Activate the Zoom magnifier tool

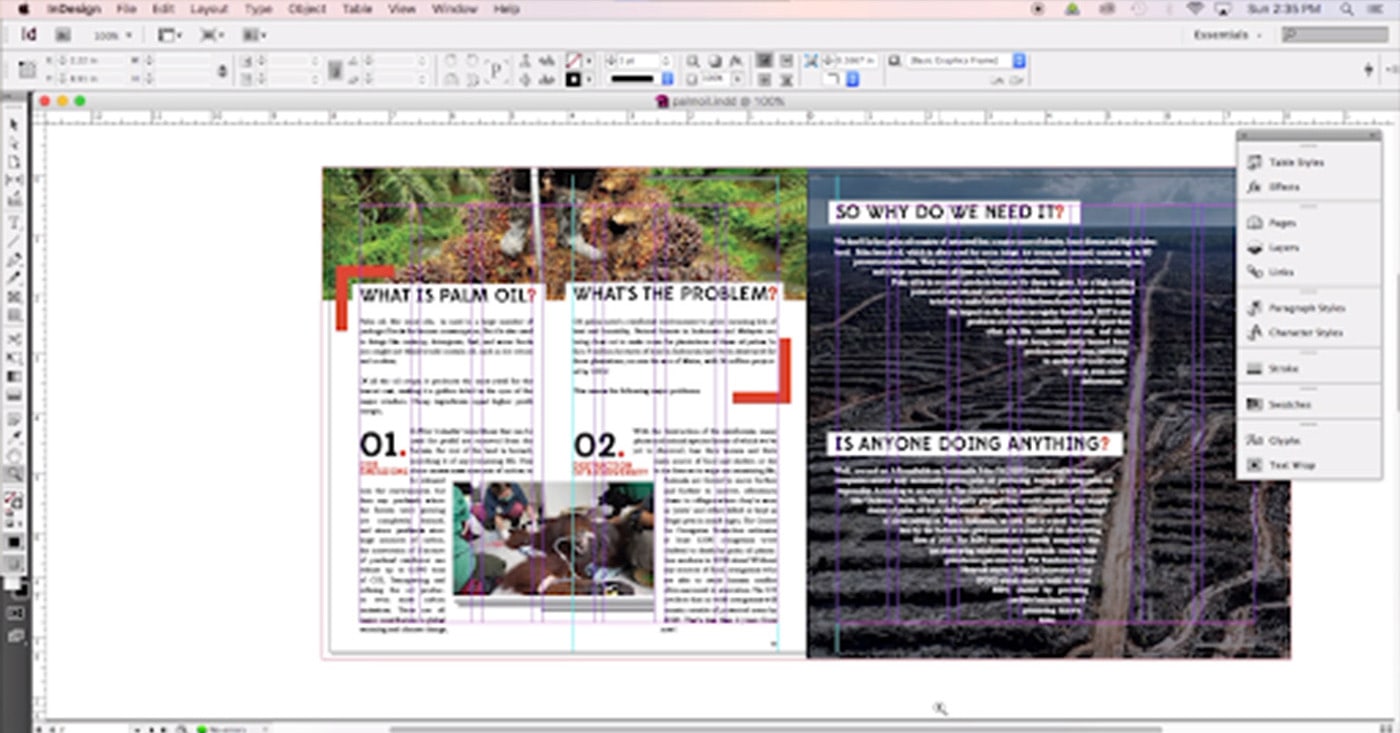[x=14, y=473]
